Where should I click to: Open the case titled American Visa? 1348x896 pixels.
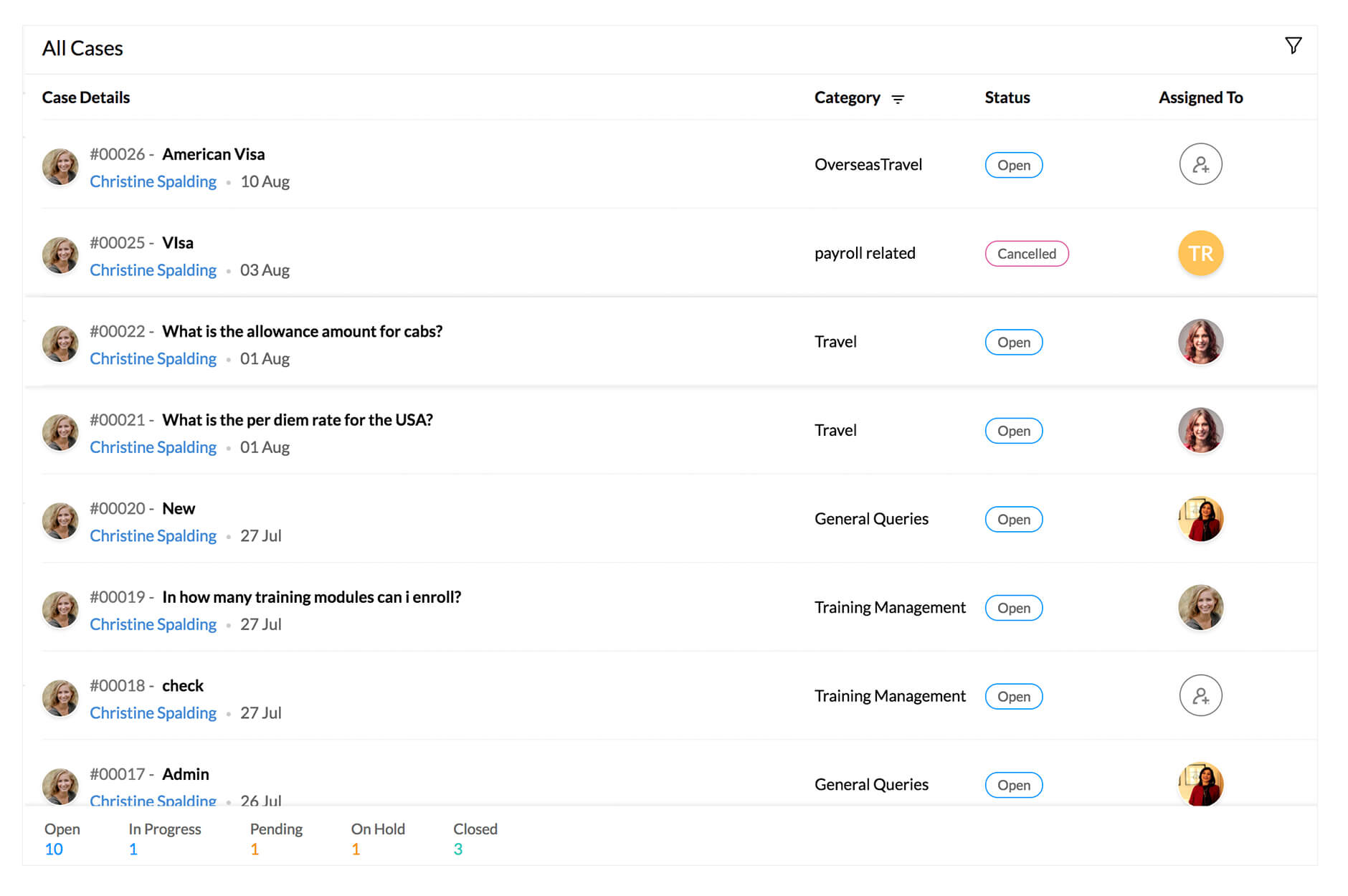(x=213, y=153)
